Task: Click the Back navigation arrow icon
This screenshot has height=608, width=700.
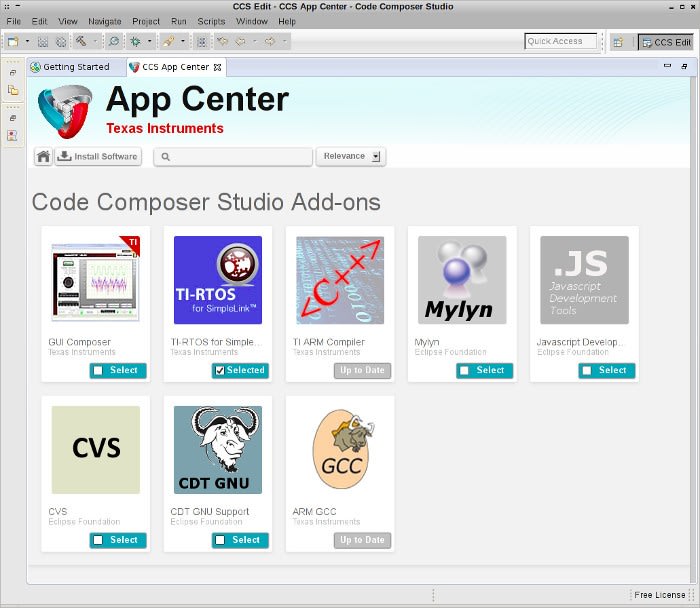Action: (x=241, y=42)
